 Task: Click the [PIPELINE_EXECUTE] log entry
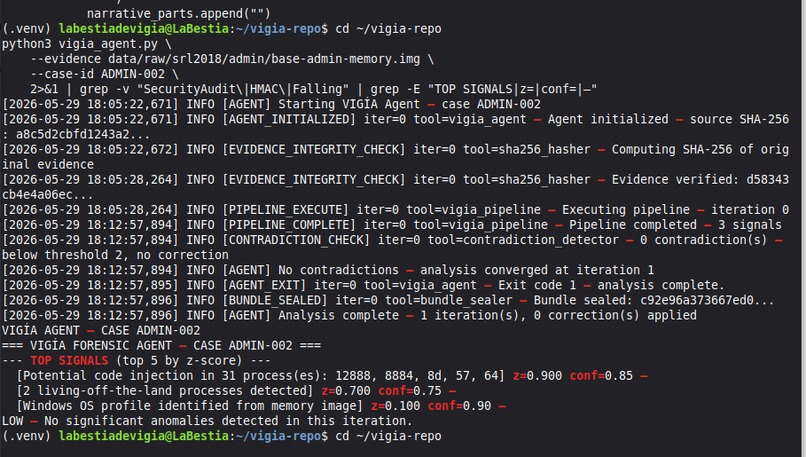point(395,209)
